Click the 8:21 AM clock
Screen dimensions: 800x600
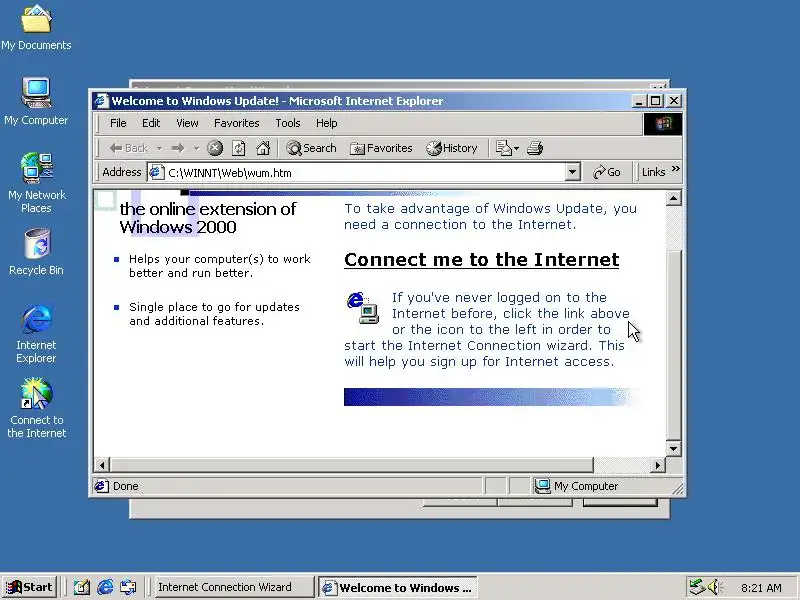point(761,588)
